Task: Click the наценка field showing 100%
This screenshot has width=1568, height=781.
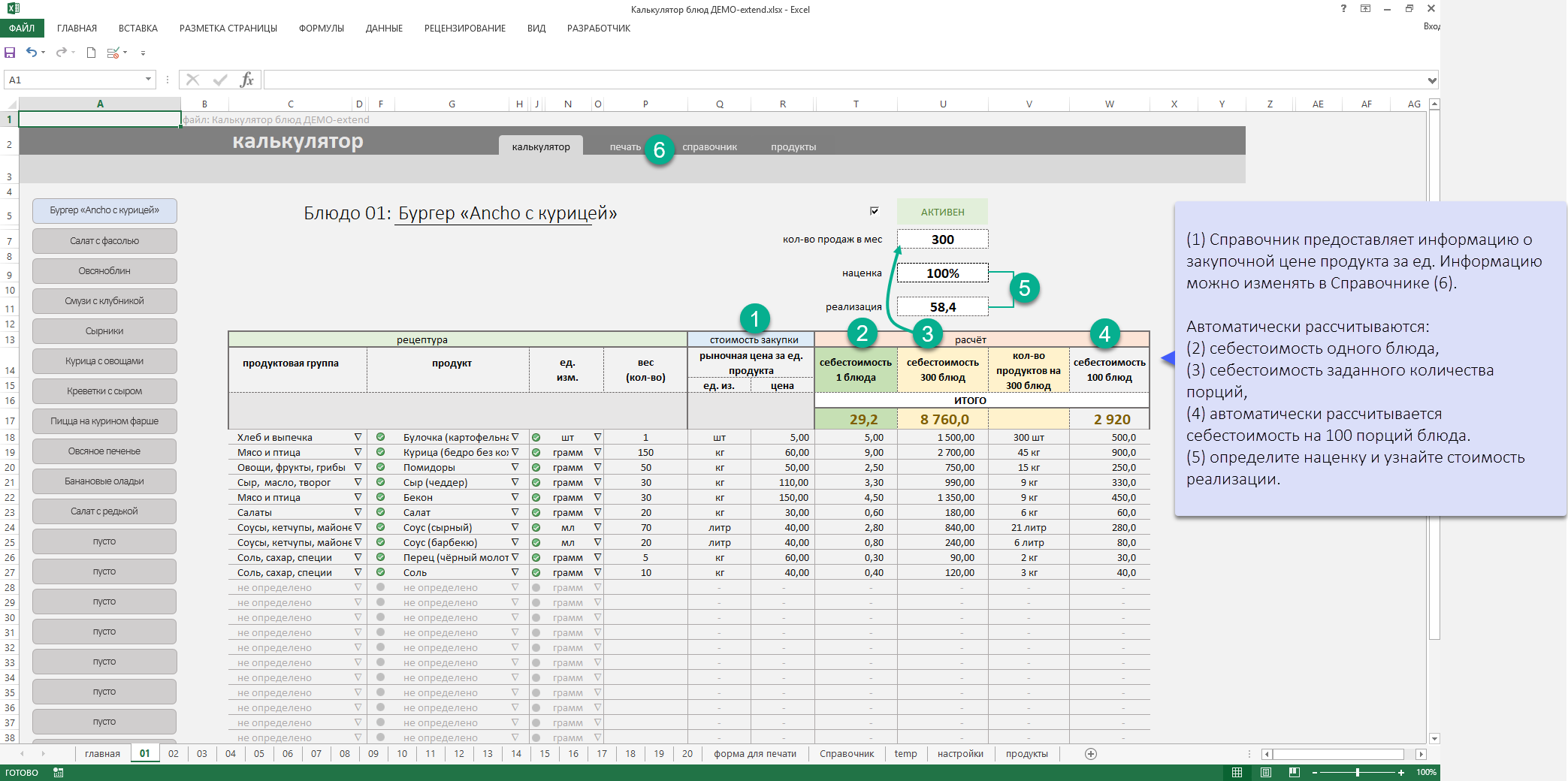Action: 943,273
